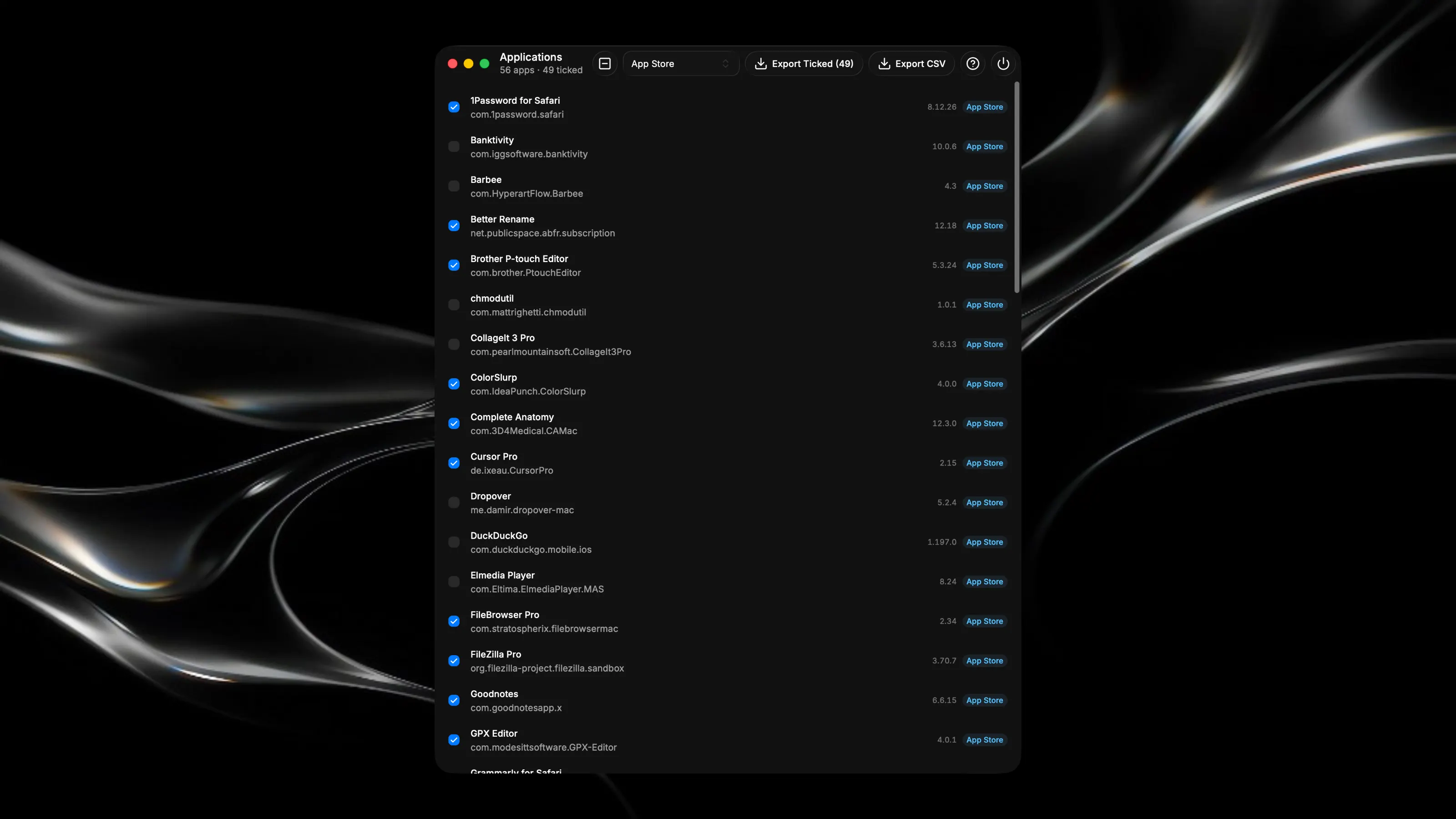Untick the ColorSlurp checkbox

coord(454,384)
